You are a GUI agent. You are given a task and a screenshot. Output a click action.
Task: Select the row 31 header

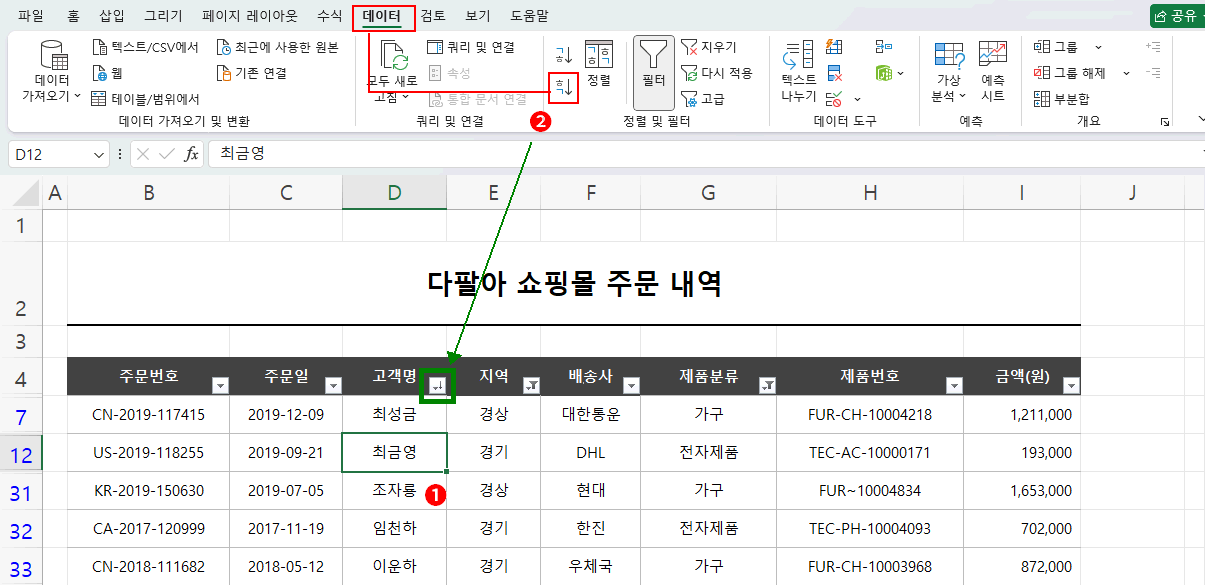pos(21,492)
